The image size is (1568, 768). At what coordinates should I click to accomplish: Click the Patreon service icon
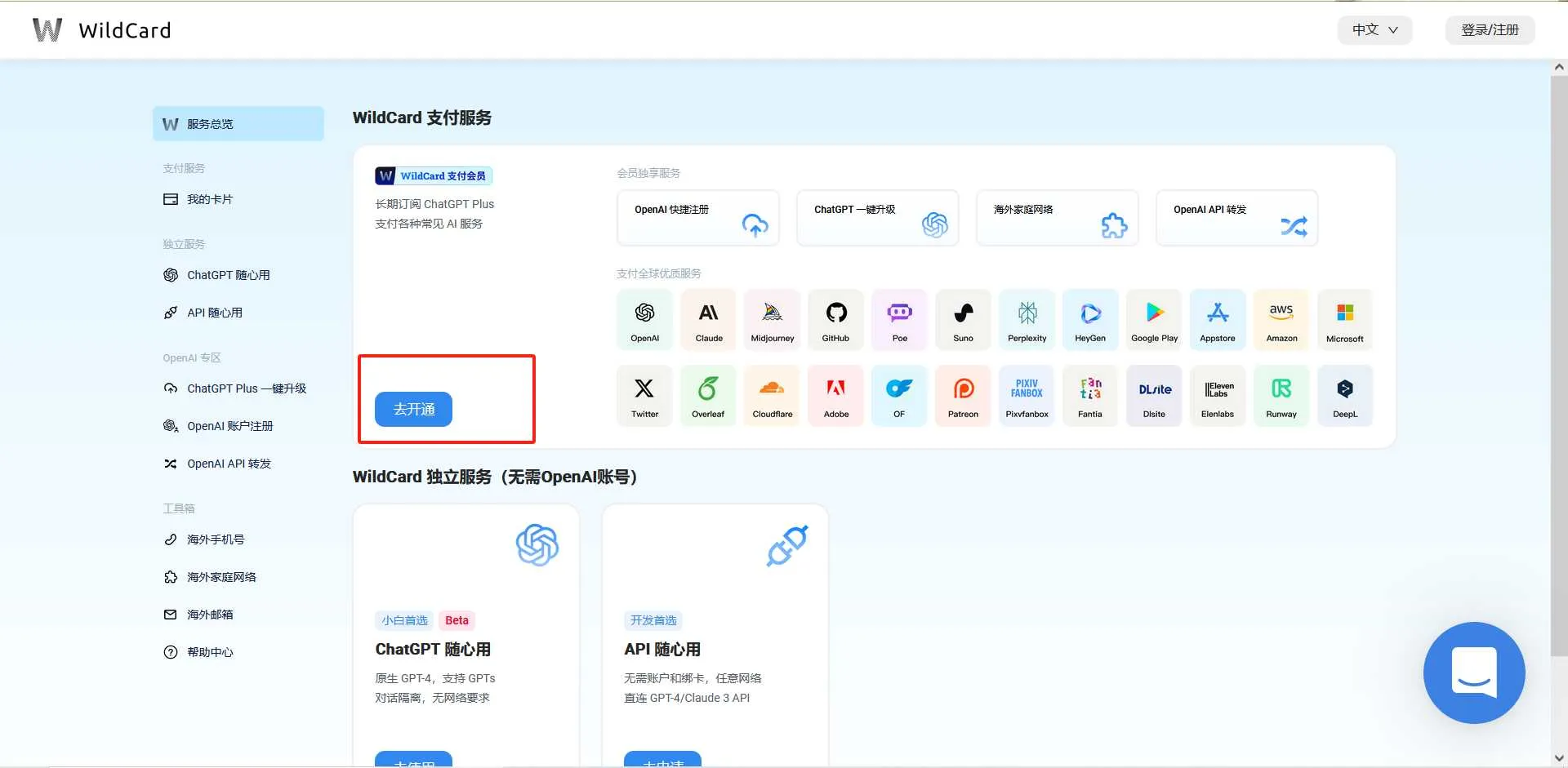point(963,396)
